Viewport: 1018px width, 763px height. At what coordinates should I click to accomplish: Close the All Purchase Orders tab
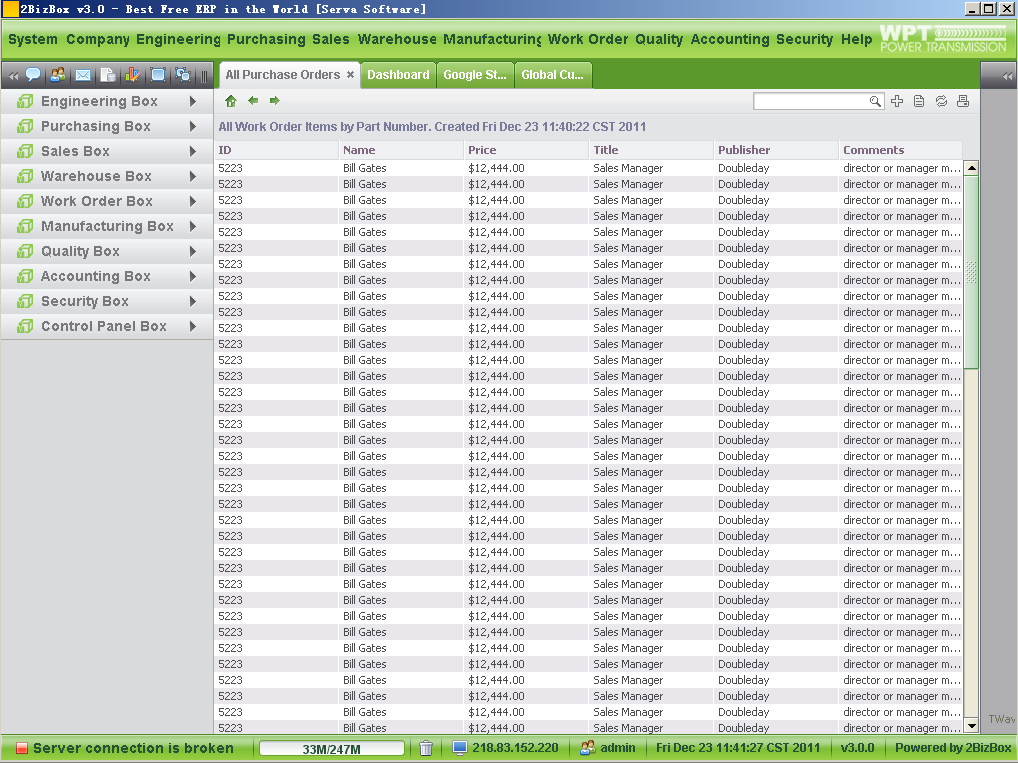click(351, 75)
